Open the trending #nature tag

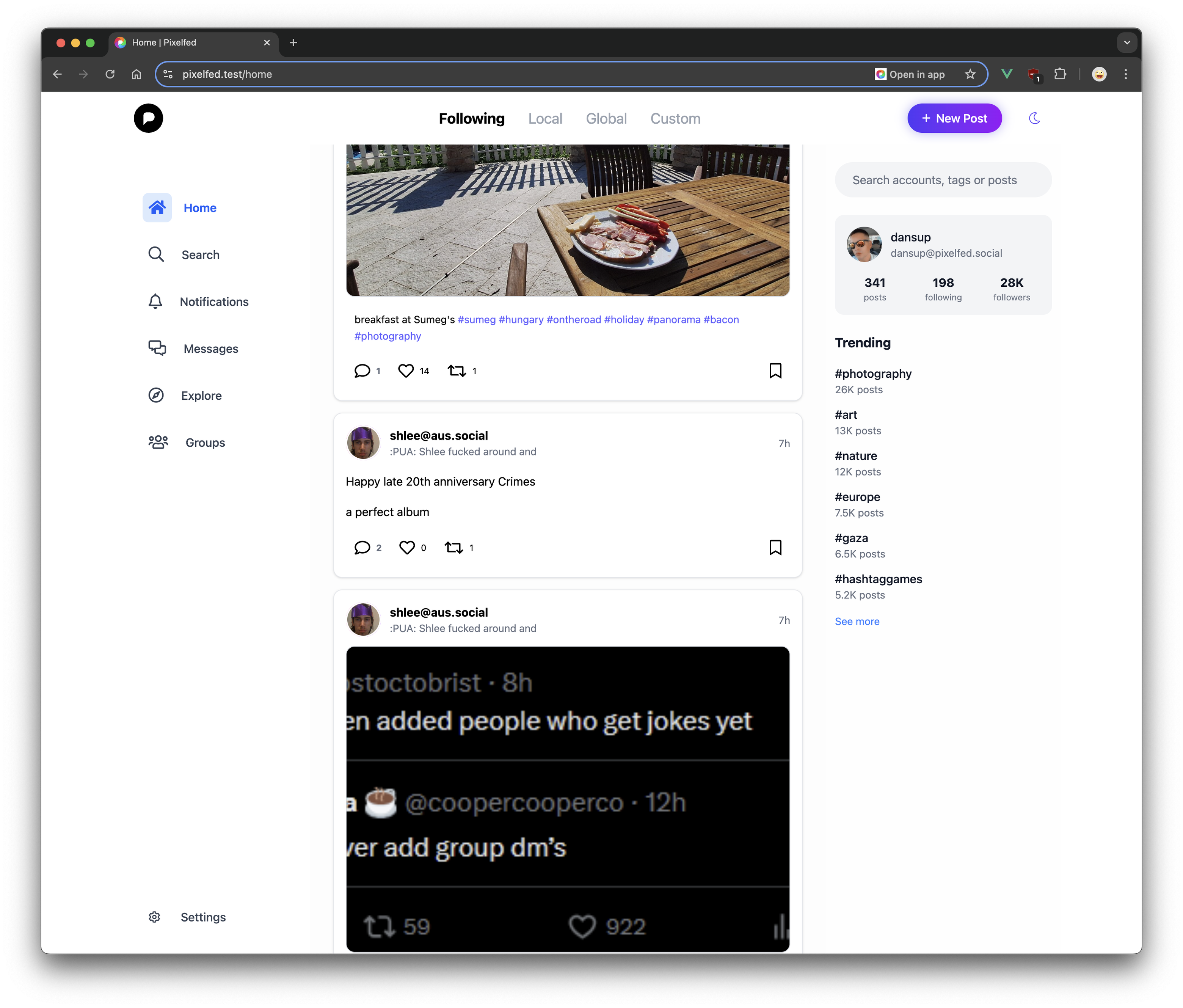coord(855,456)
